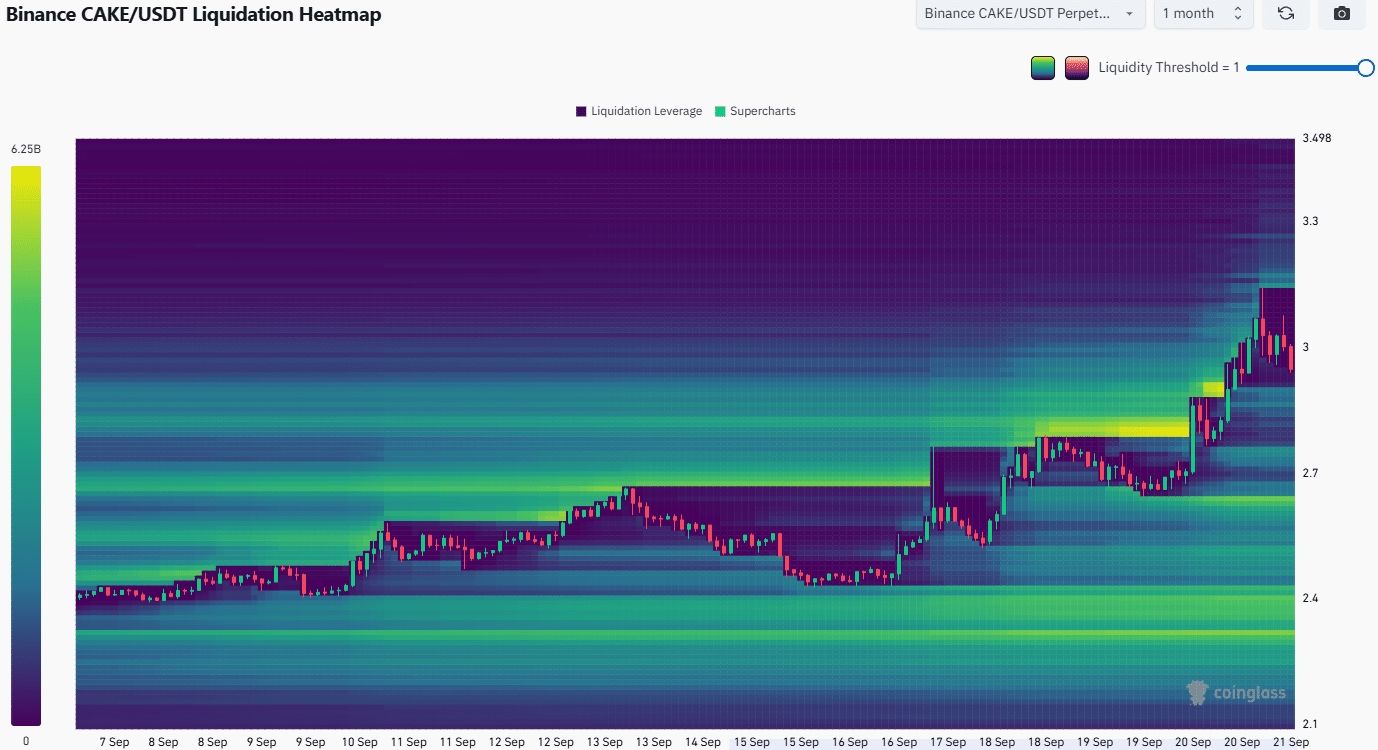Click the Binance CAKE/USDT Liquidation Heatmap title

click(x=194, y=14)
